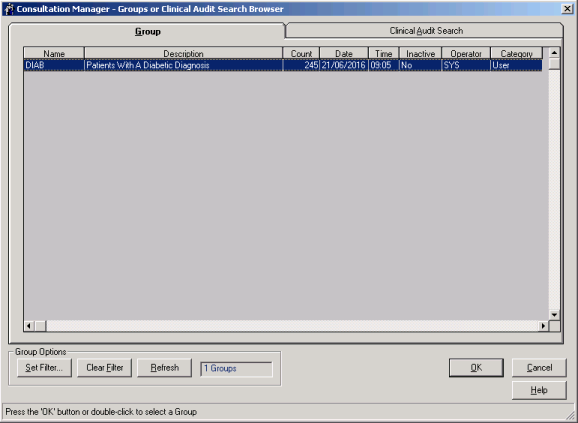Screen dimensions: 578x423
Task: Click the Clear Filter button
Action: (104, 368)
